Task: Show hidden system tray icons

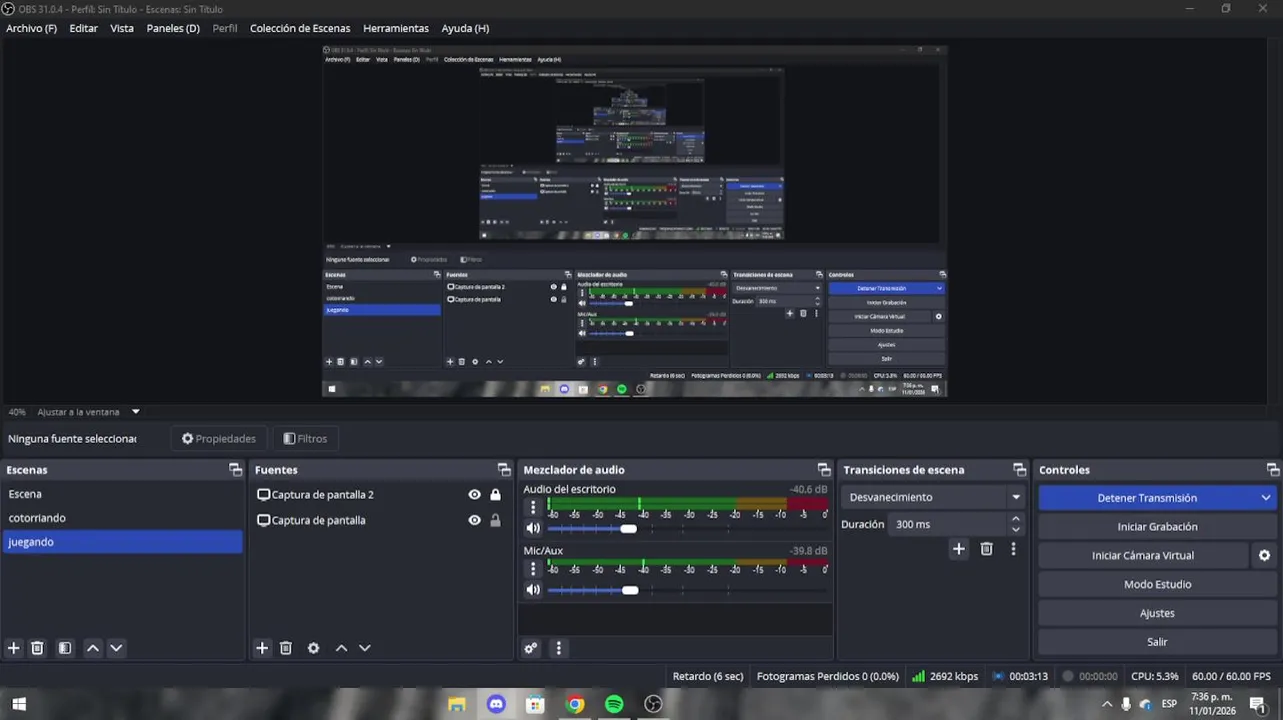Action: click(x=1107, y=704)
